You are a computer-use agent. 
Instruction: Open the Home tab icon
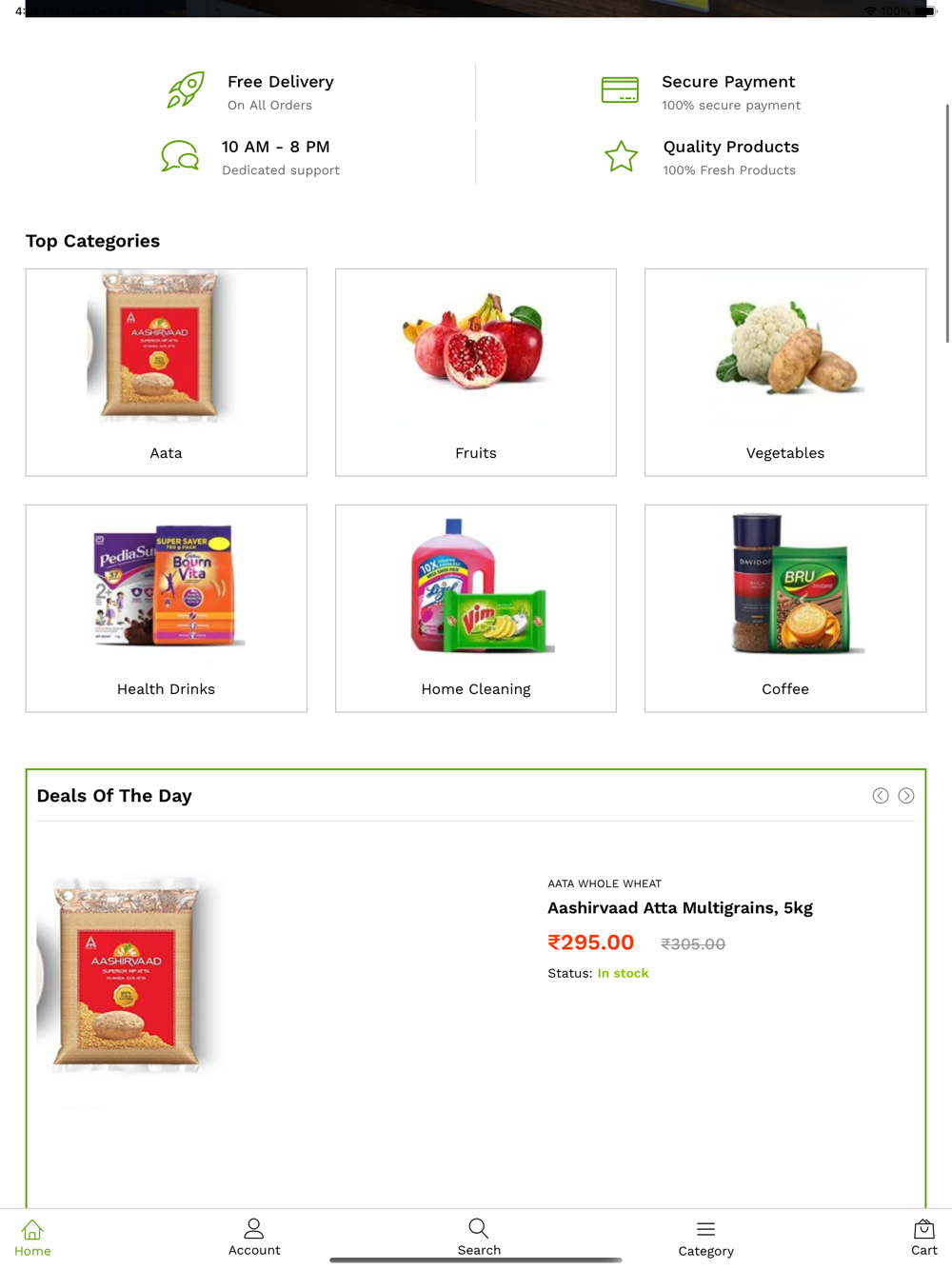pos(32,1229)
